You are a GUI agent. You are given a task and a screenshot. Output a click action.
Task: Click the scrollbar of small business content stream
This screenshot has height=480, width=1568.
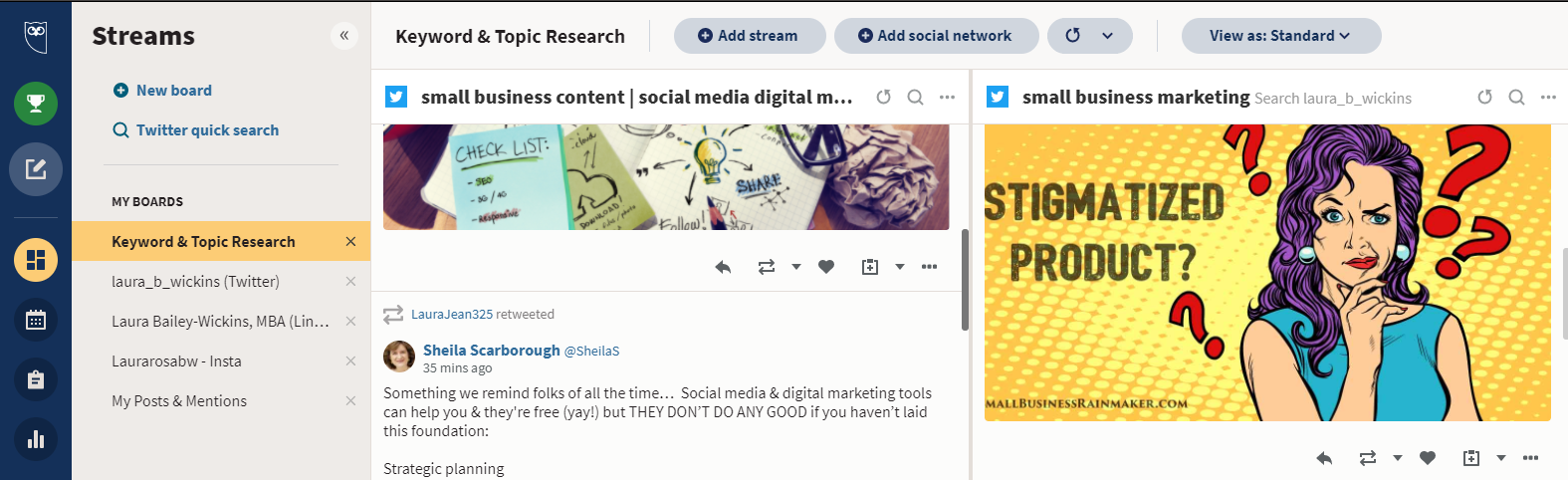pos(965,280)
